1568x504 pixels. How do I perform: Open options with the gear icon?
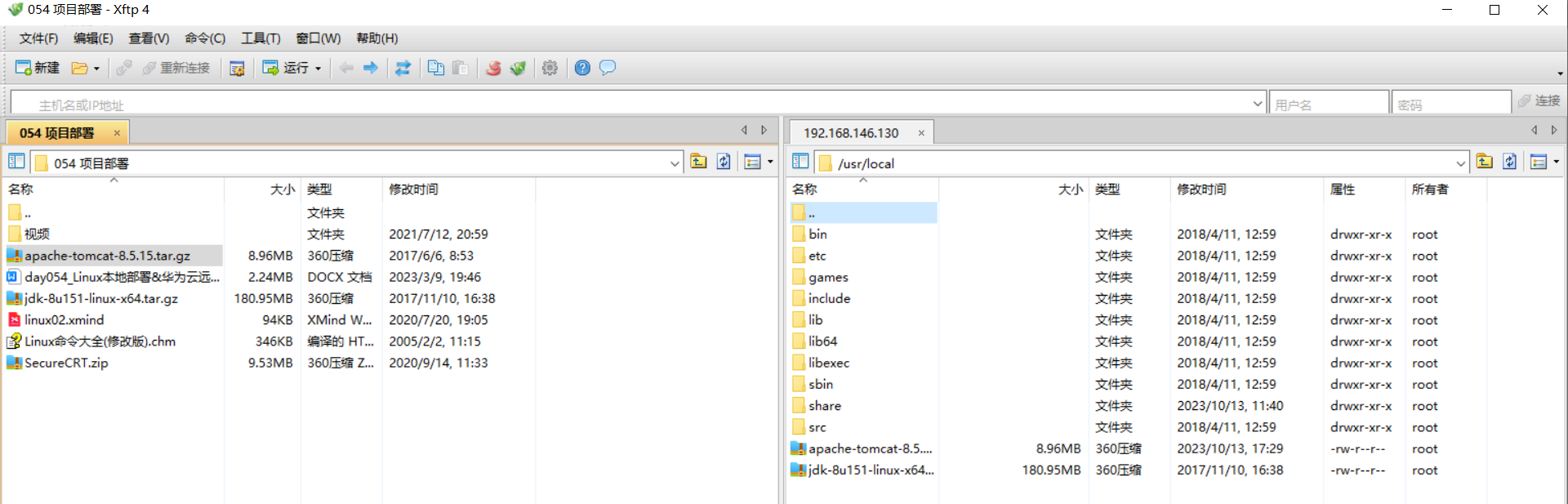[x=550, y=68]
